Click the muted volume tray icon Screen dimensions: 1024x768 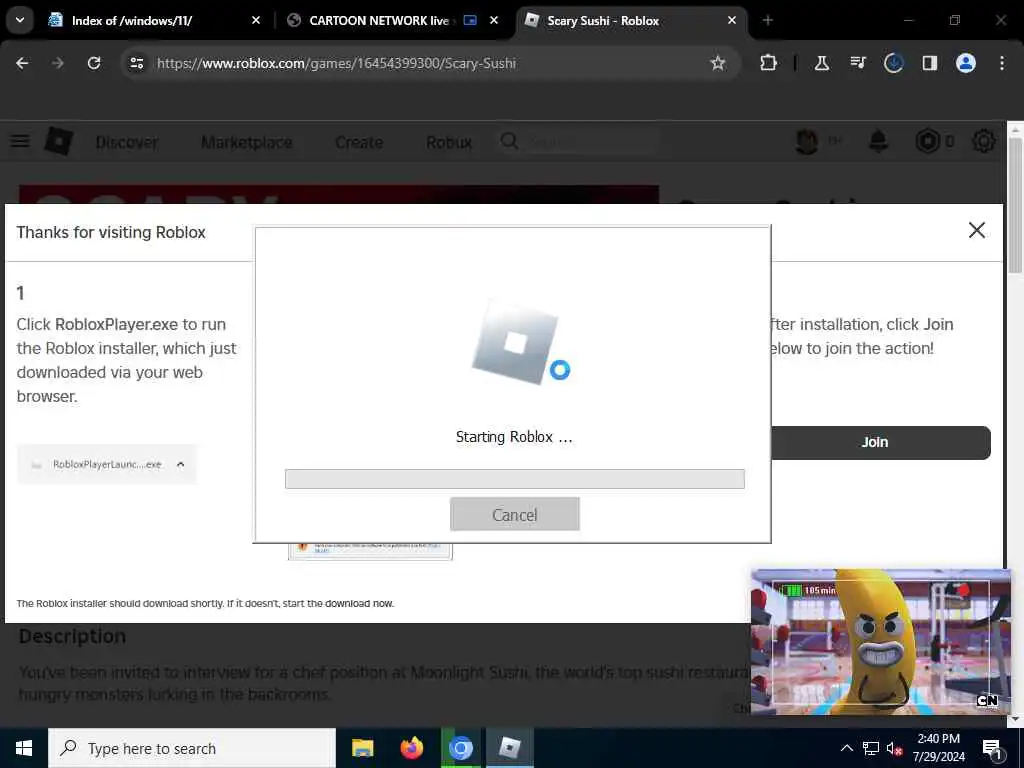click(x=894, y=748)
